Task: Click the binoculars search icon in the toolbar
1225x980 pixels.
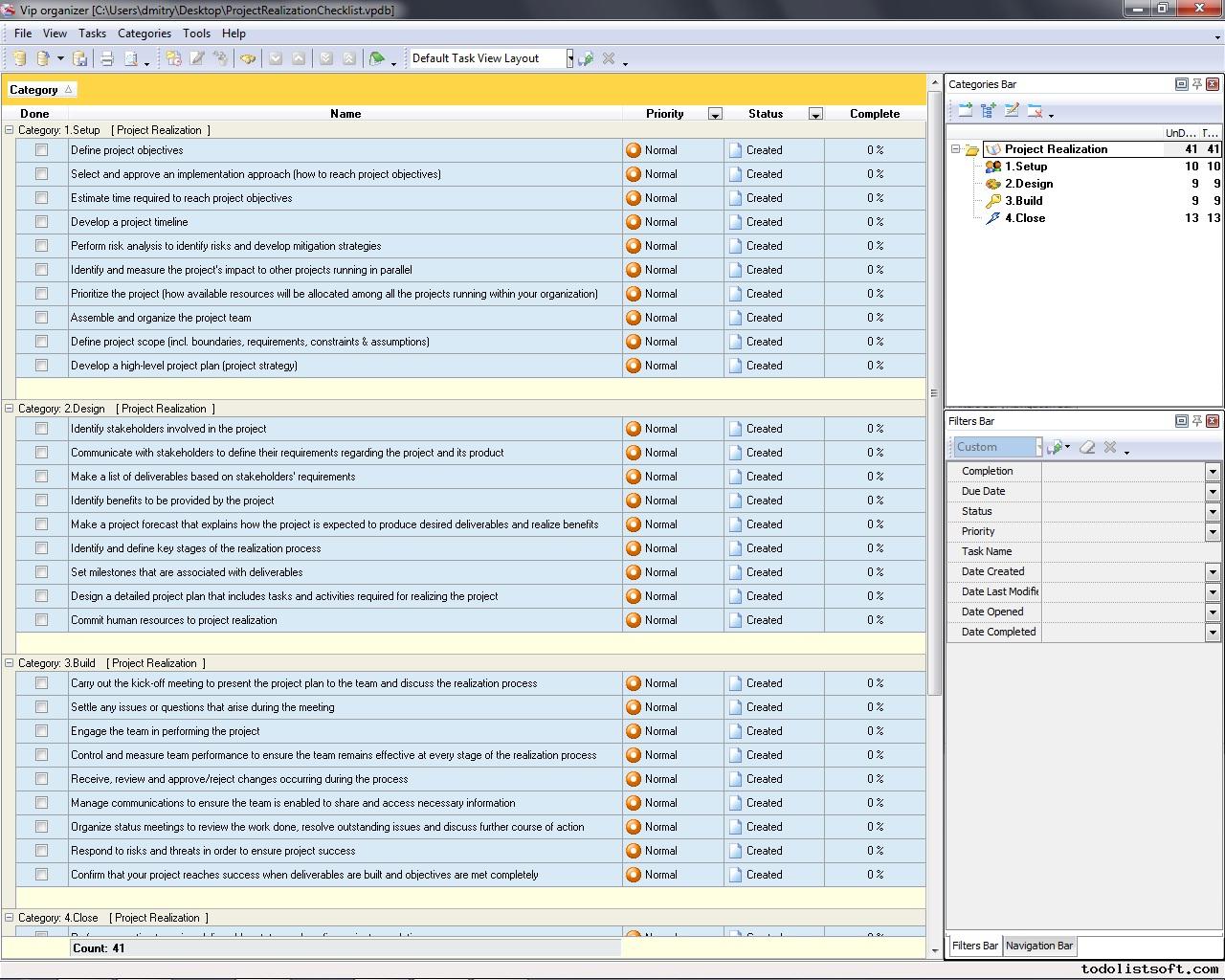Action: coord(248,59)
